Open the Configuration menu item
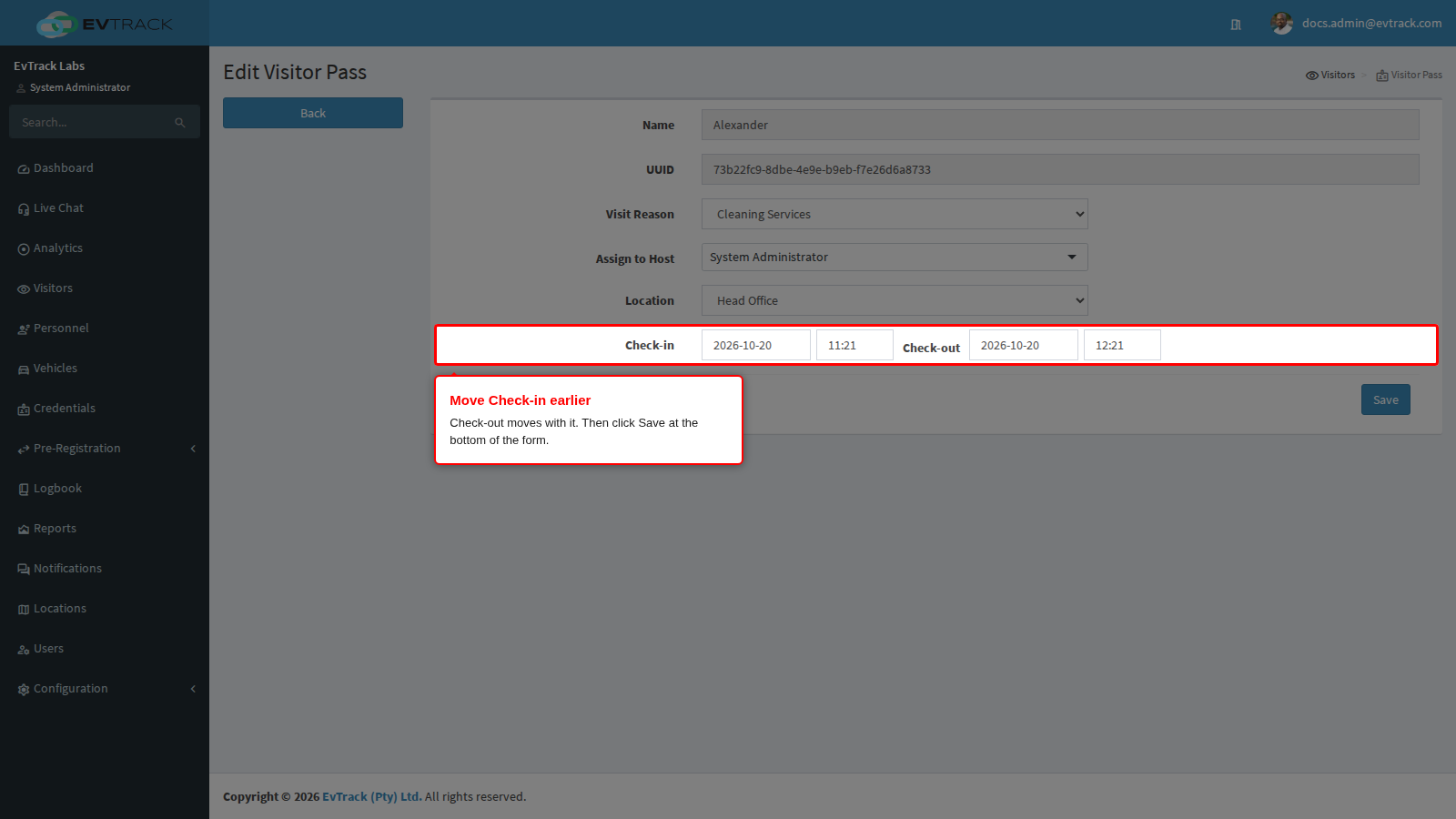 click(105, 689)
